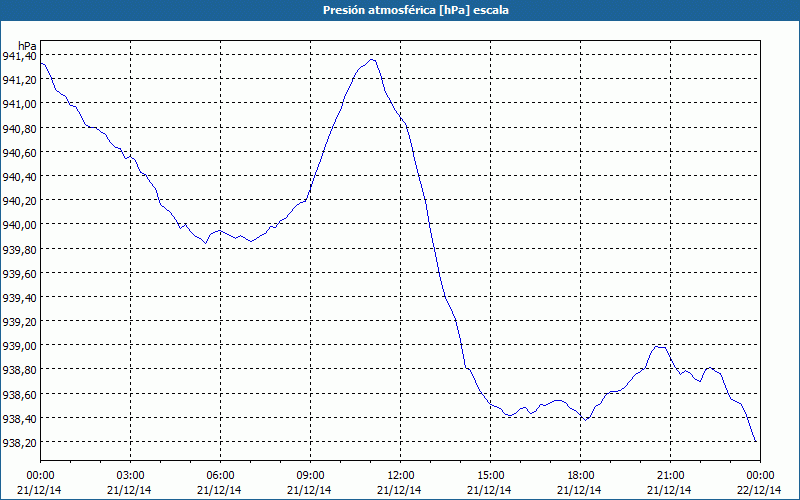Click the 941,00 axis label
The width and height of the screenshot is (800, 500).
coord(19,104)
